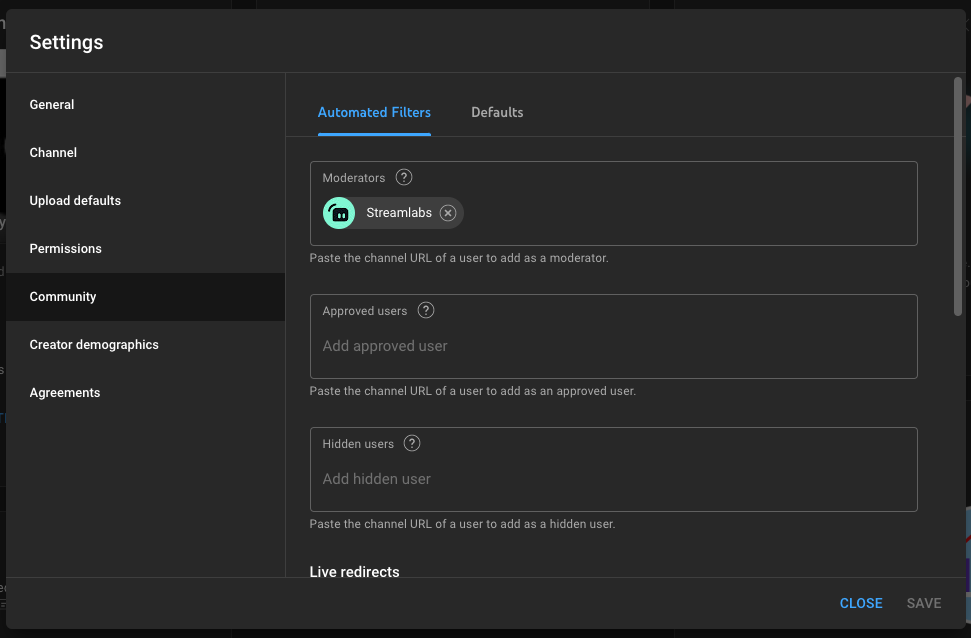Click in the Moderators field after Streamlabs
Viewport: 971px width, 638px height.
click(x=680, y=213)
